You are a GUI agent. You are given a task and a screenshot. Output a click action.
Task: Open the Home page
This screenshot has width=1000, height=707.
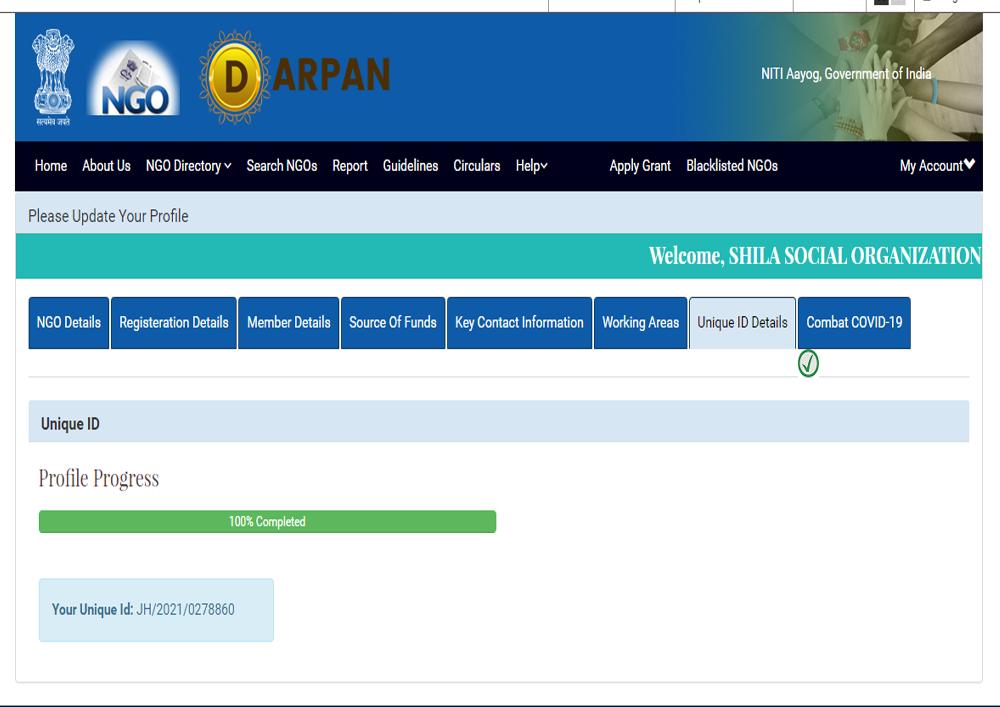click(51, 166)
